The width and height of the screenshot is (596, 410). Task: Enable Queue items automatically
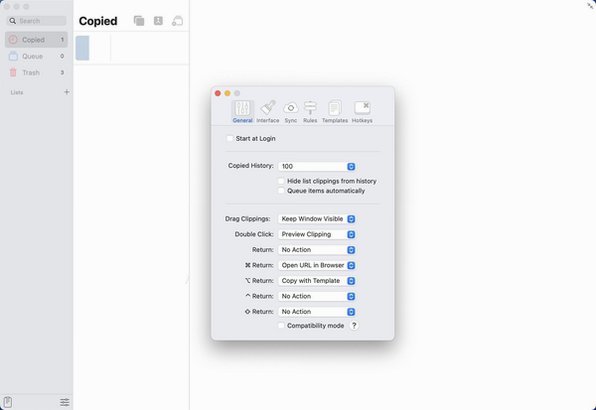tap(281, 191)
